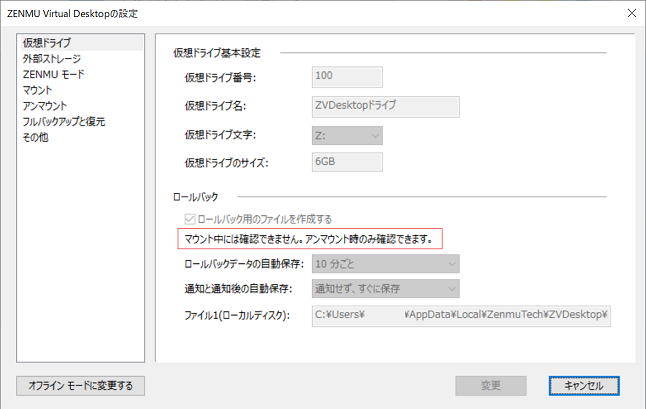This screenshot has height=409, width=646.
Task: Click the highlighted マウント中には確認できません notice
Action: click(308, 239)
